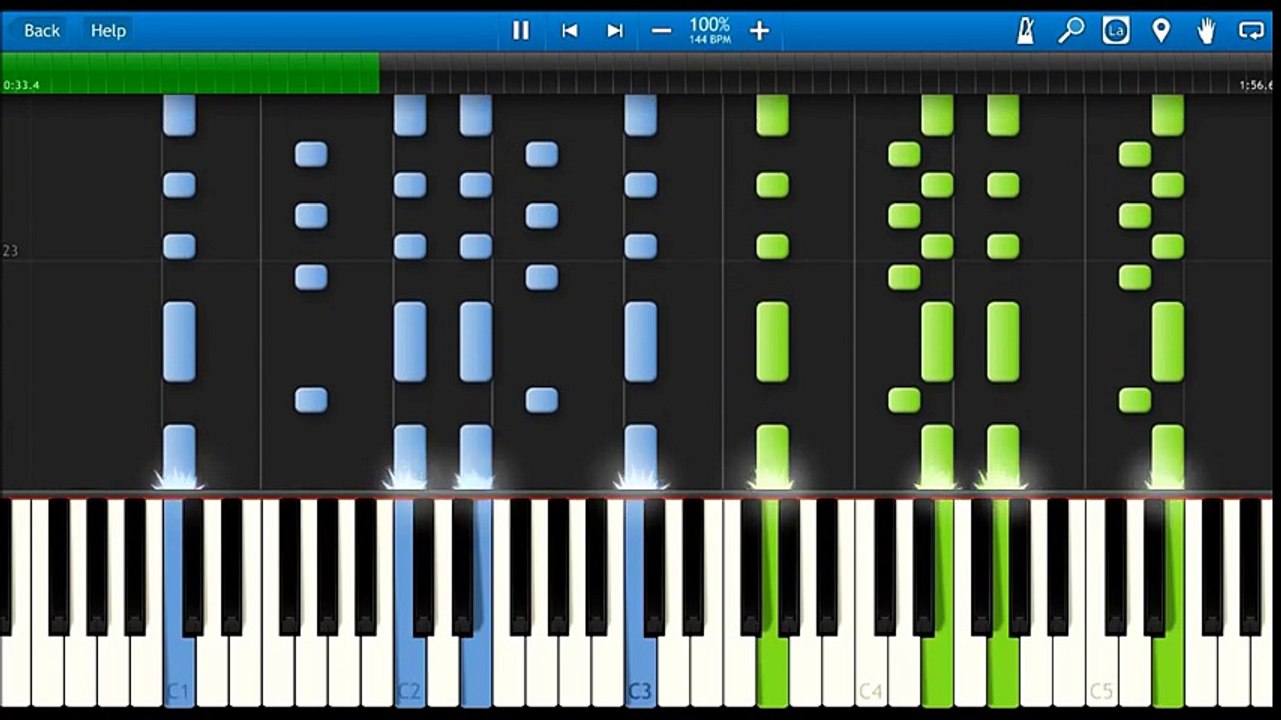Screen dimensions: 1281x720
Task: Increase playback speed with the plus button
Action: click(760, 31)
